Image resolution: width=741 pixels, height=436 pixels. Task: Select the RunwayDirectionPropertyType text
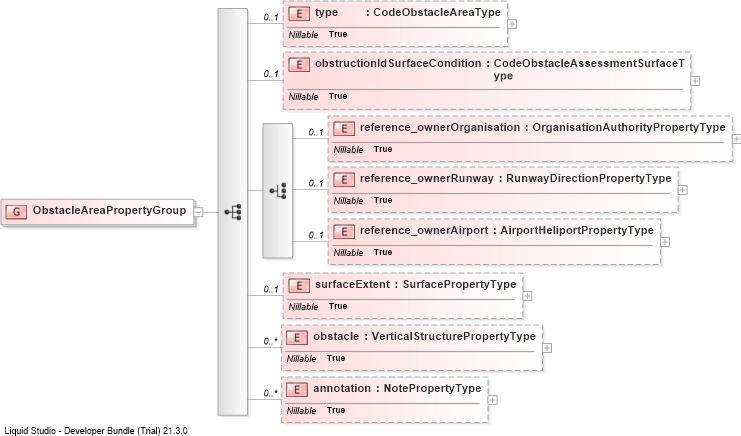[588, 179]
